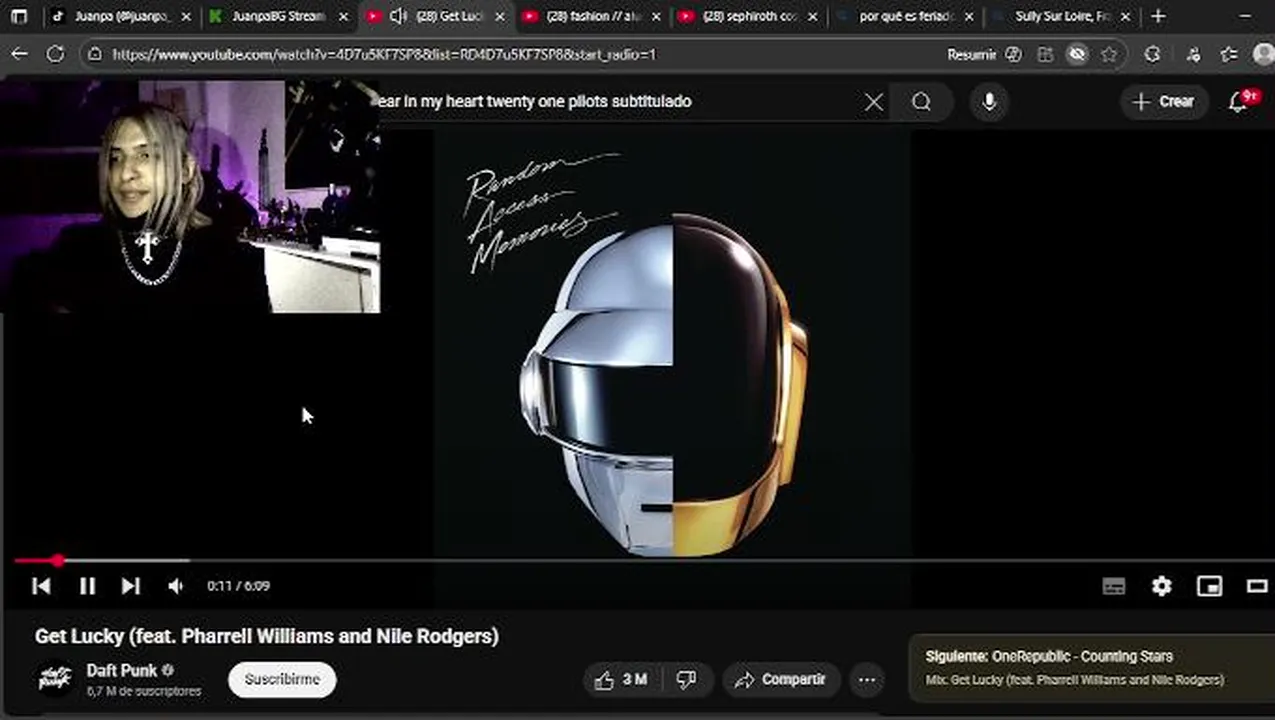This screenshot has height=720, width=1275.
Task: Open more actions three-dot menu
Action: pyautogui.click(x=867, y=680)
